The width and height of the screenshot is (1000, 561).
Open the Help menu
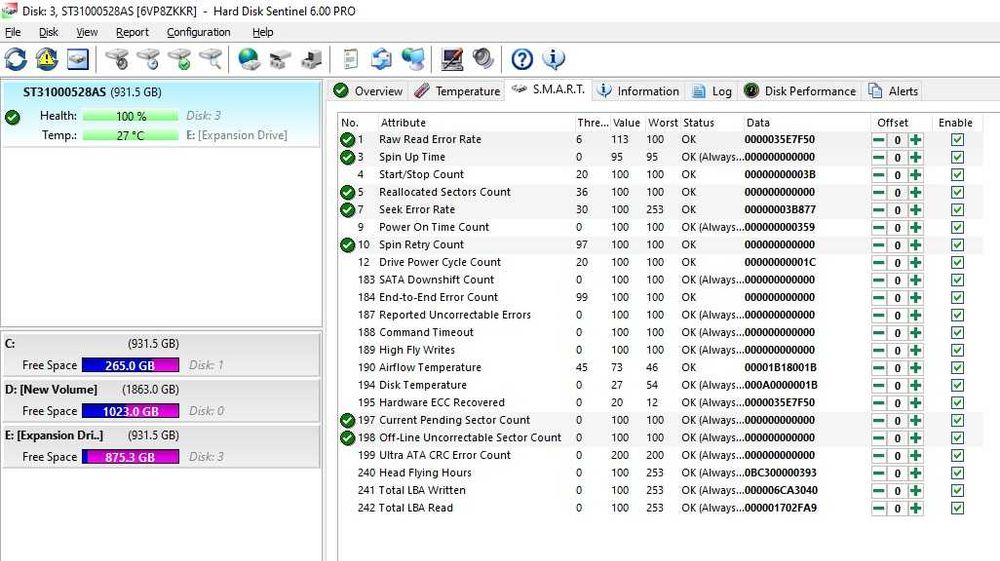point(262,32)
